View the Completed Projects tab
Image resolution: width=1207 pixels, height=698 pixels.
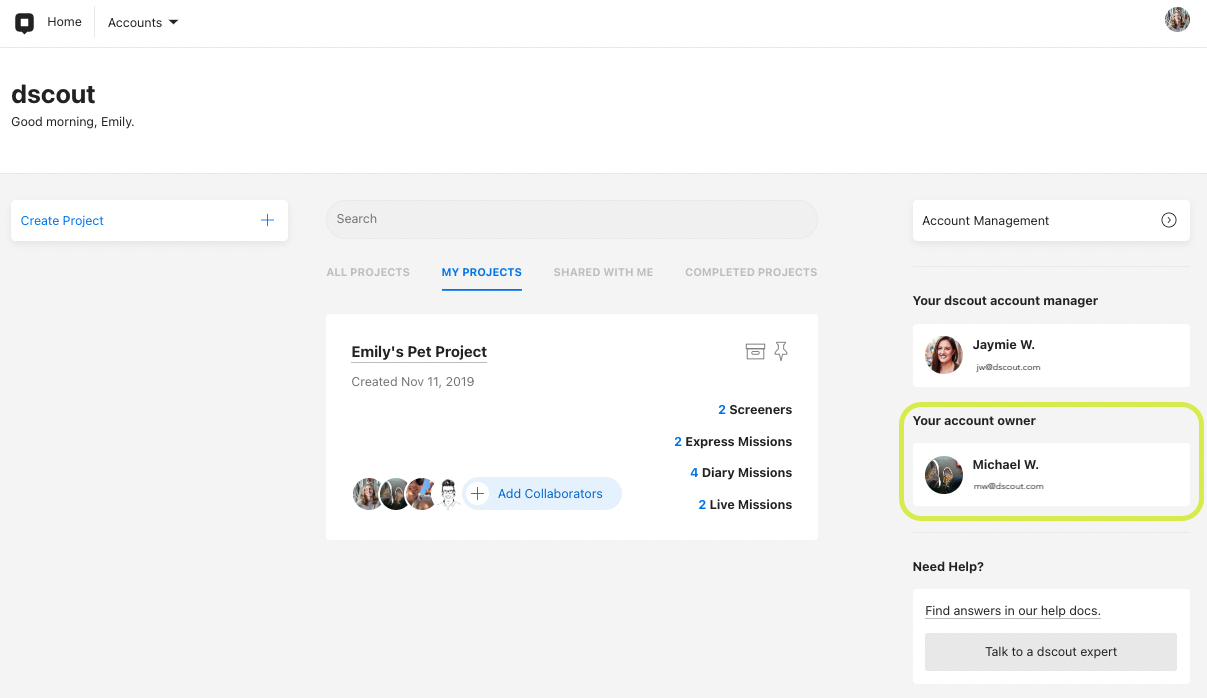point(751,272)
